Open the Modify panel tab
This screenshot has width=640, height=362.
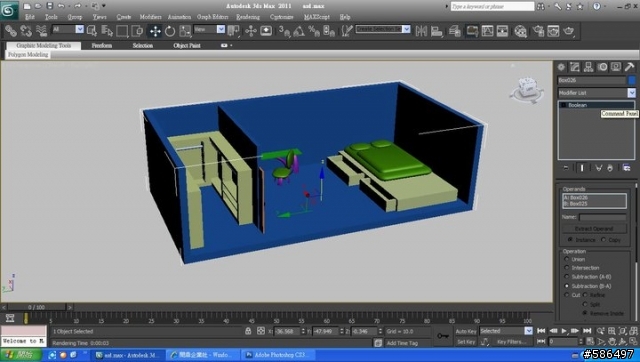click(x=575, y=67)
